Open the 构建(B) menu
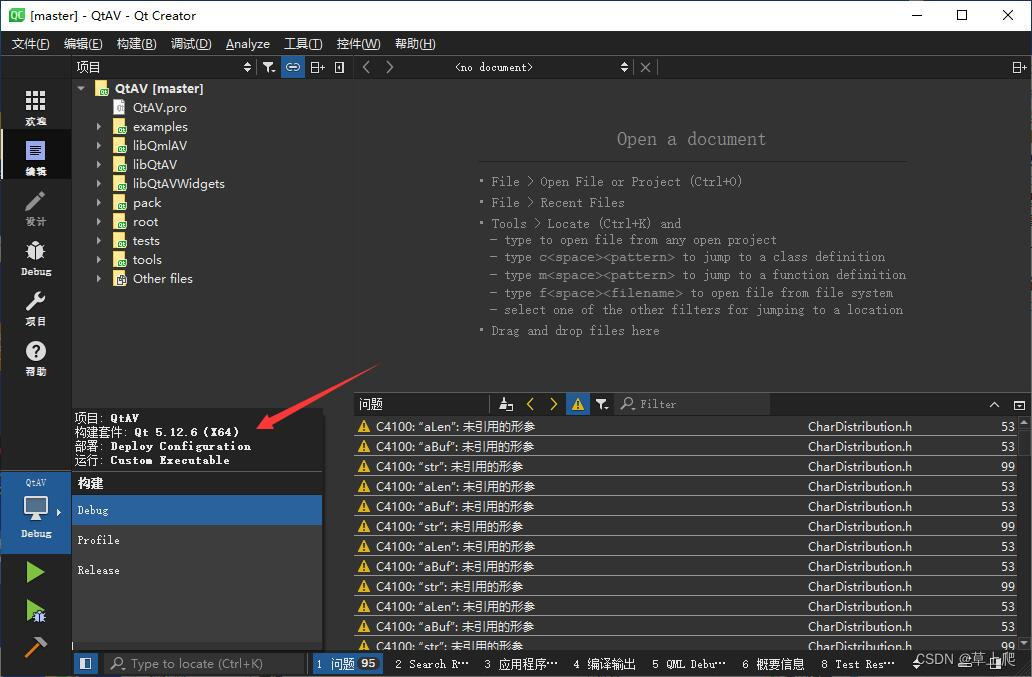The height and width of the screenshot is (677, 1032). 136,44
